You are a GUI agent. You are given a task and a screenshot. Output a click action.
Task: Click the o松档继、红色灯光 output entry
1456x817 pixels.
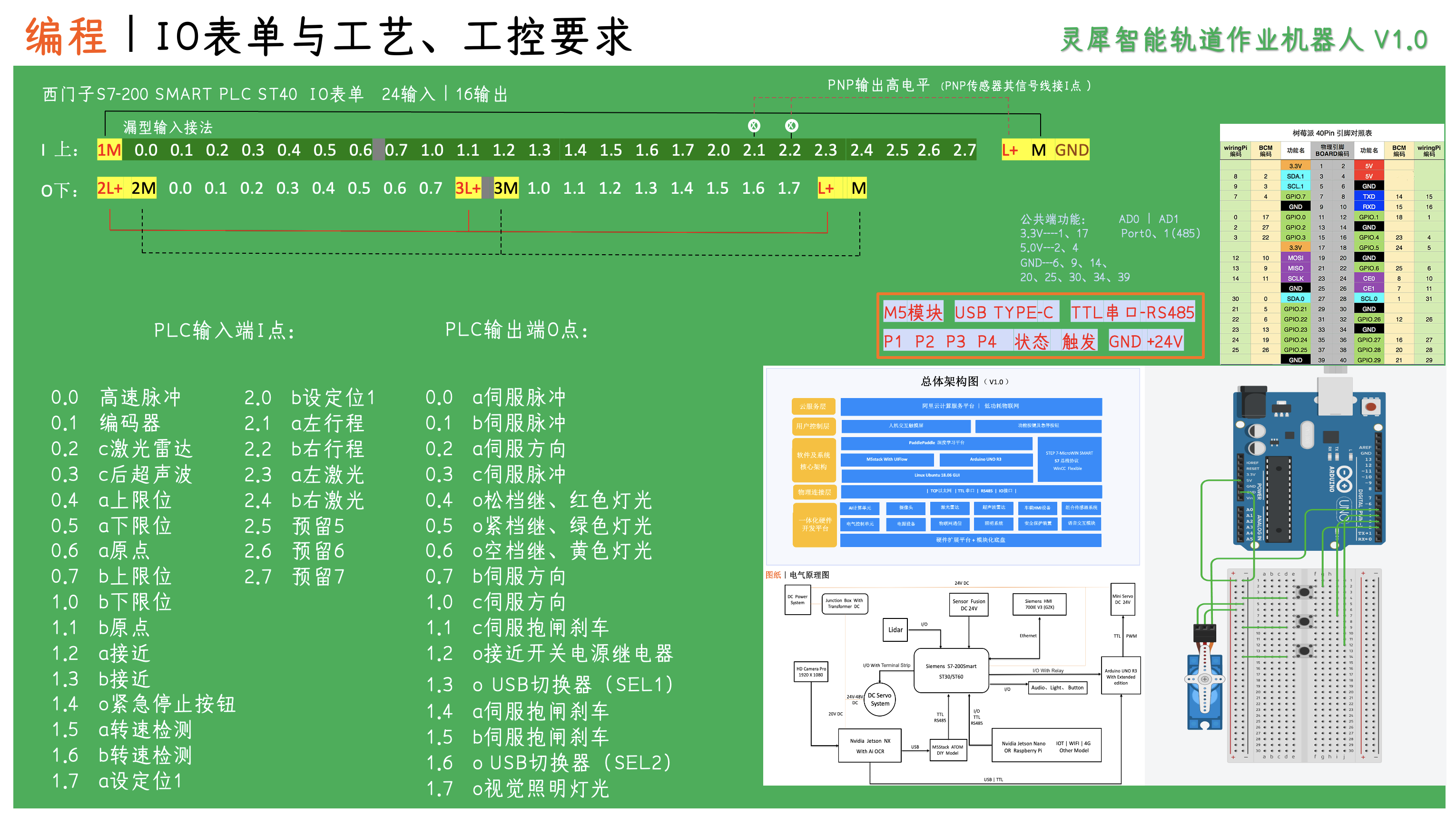click(x=562, y=500)
